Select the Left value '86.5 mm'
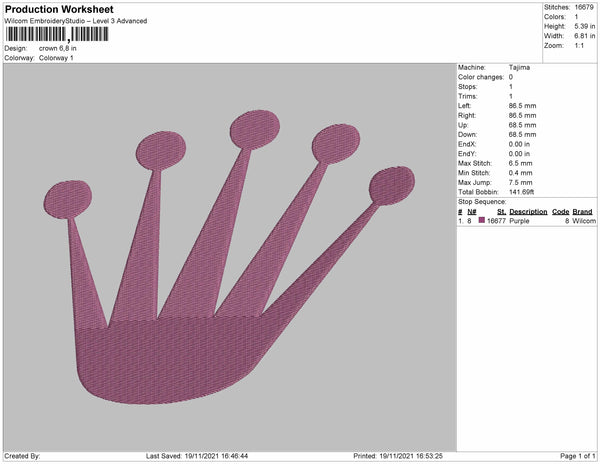600x464 pixels. (x=522, y=106)
